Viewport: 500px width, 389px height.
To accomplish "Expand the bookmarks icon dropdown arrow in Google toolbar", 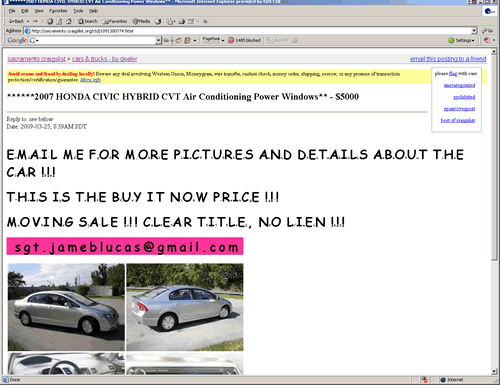I will (x=195, y=41).
